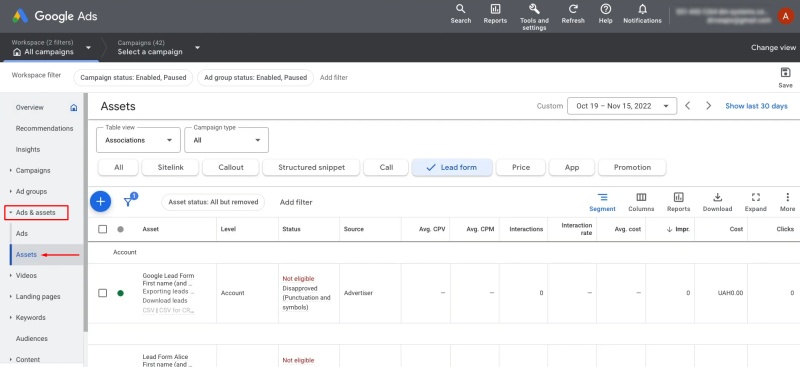The image size is (800, 367).
Task: Tick the select-all checkbox in table header
Action: 103,229
